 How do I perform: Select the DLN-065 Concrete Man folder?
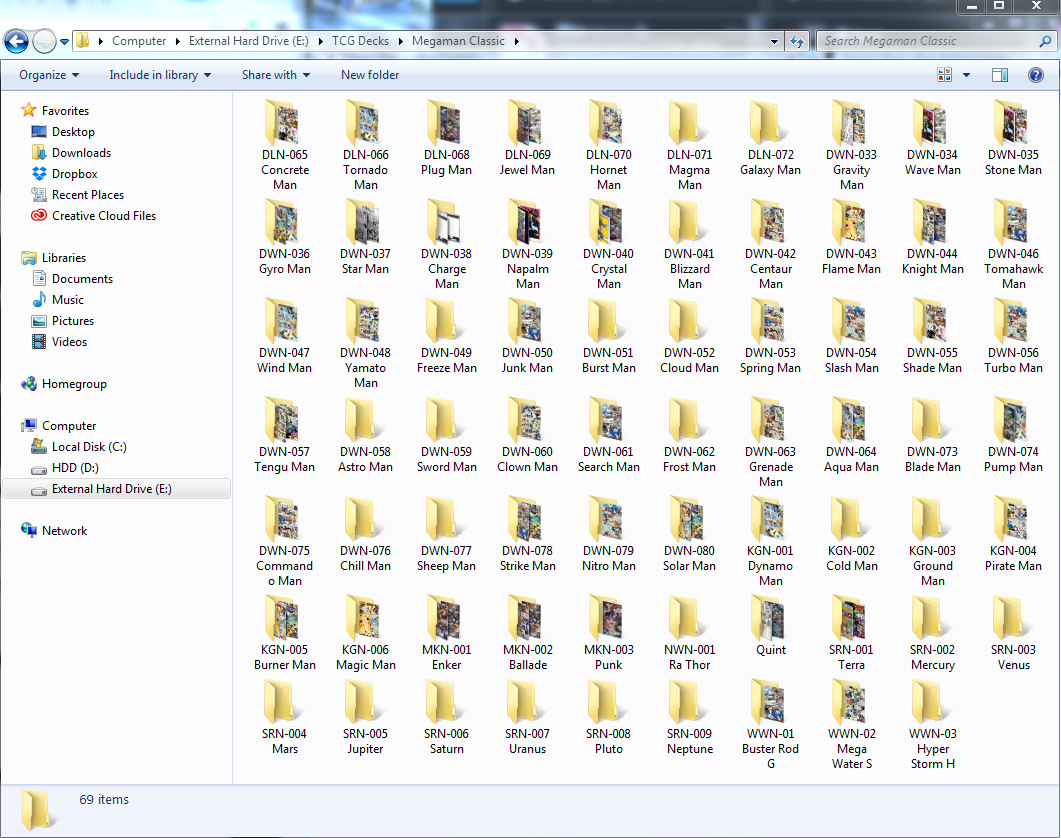point(285,146)
